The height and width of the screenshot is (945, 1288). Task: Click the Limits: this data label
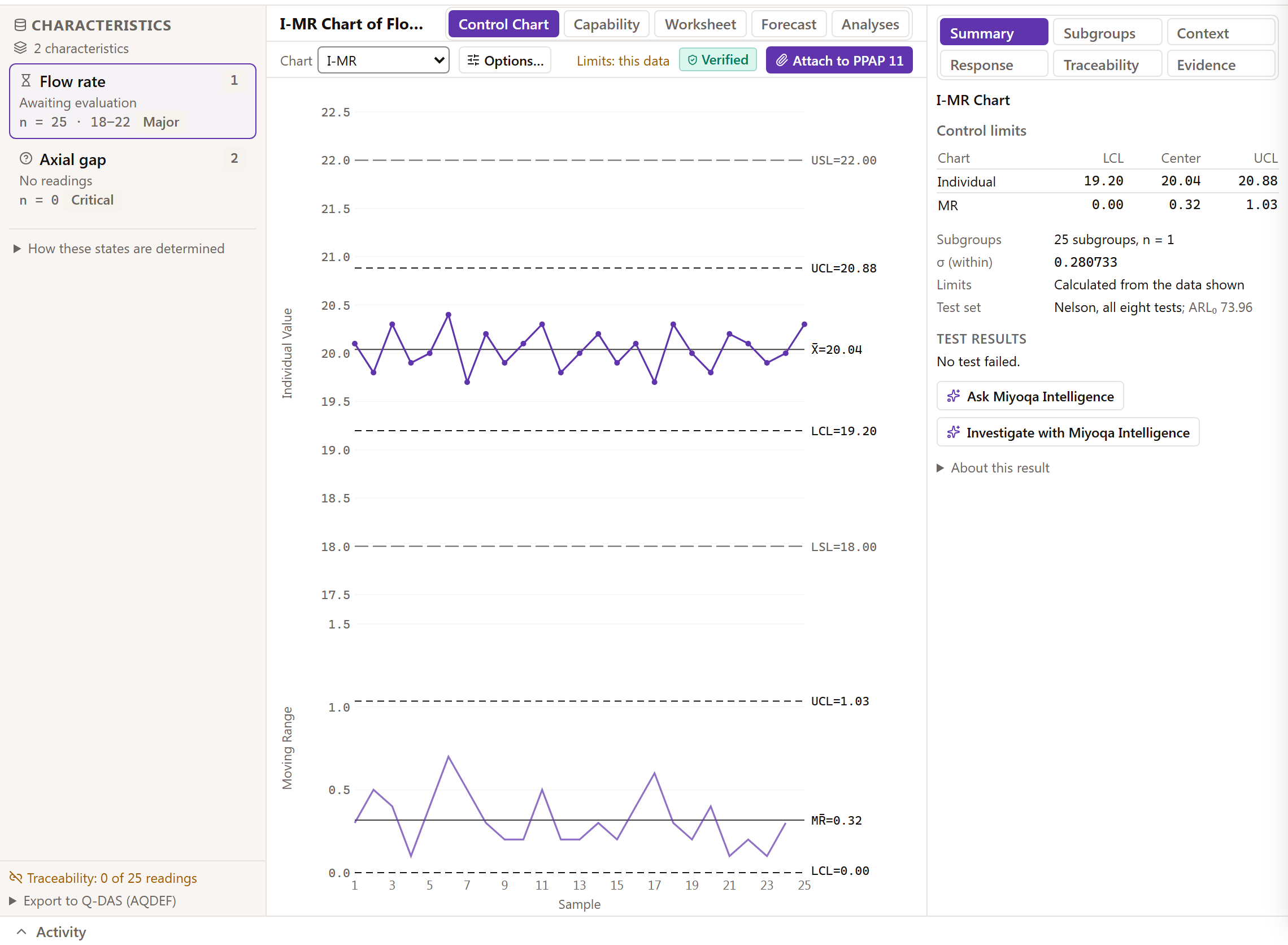(x=623, y=60)
